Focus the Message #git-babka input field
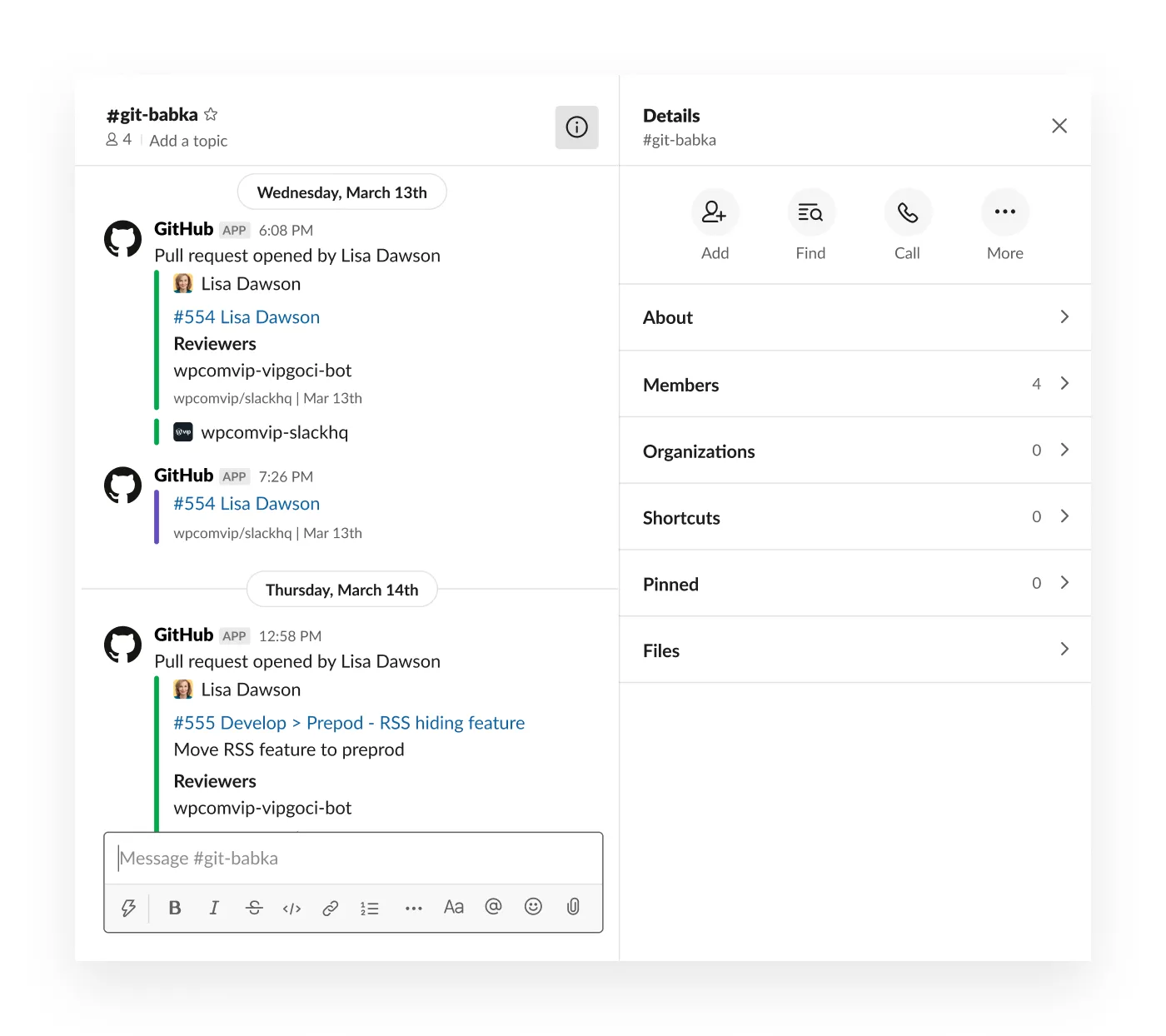Screen dimensions: 1166x1036 click(x=353, y=859)
